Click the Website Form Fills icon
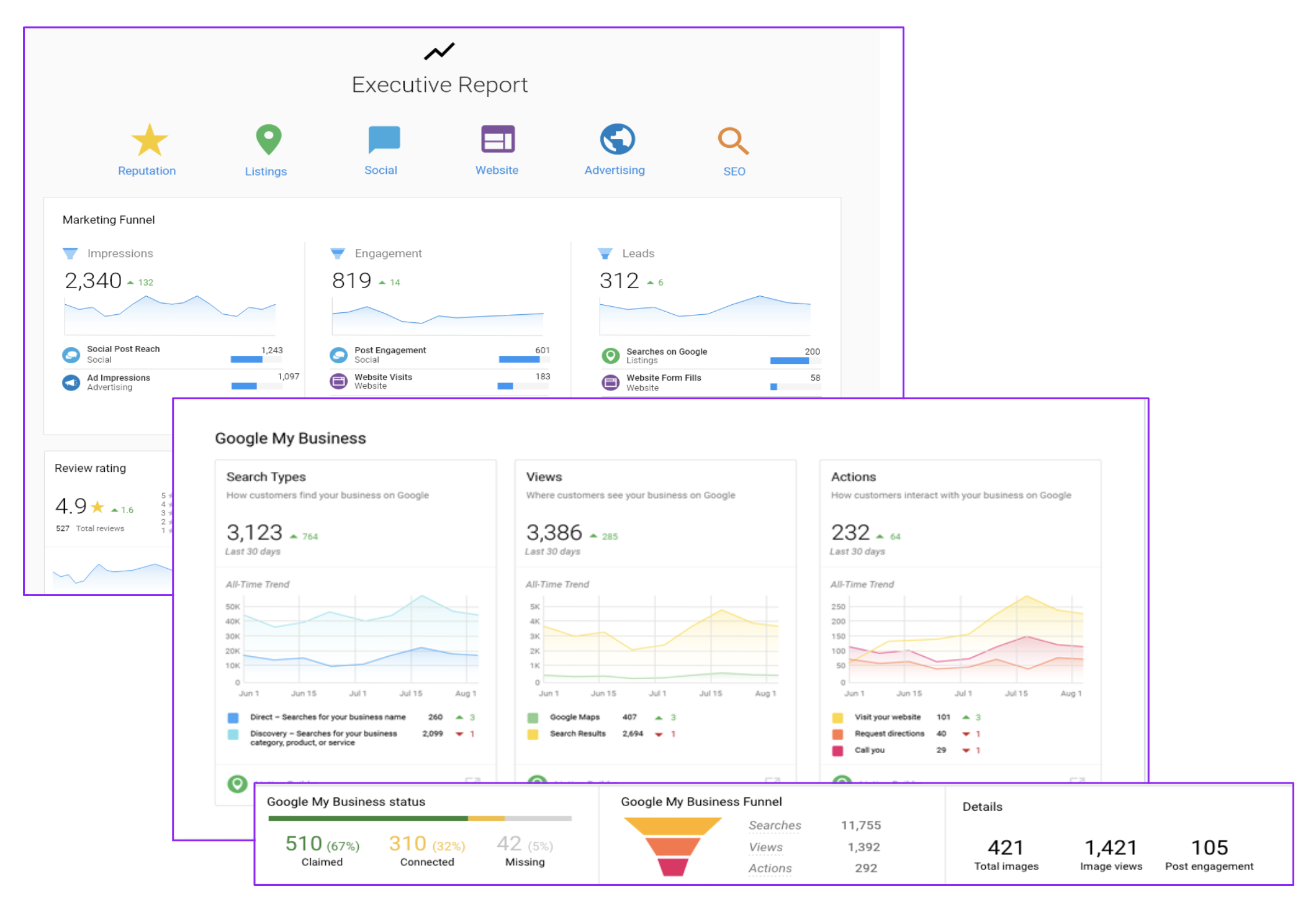 (611, 382)
